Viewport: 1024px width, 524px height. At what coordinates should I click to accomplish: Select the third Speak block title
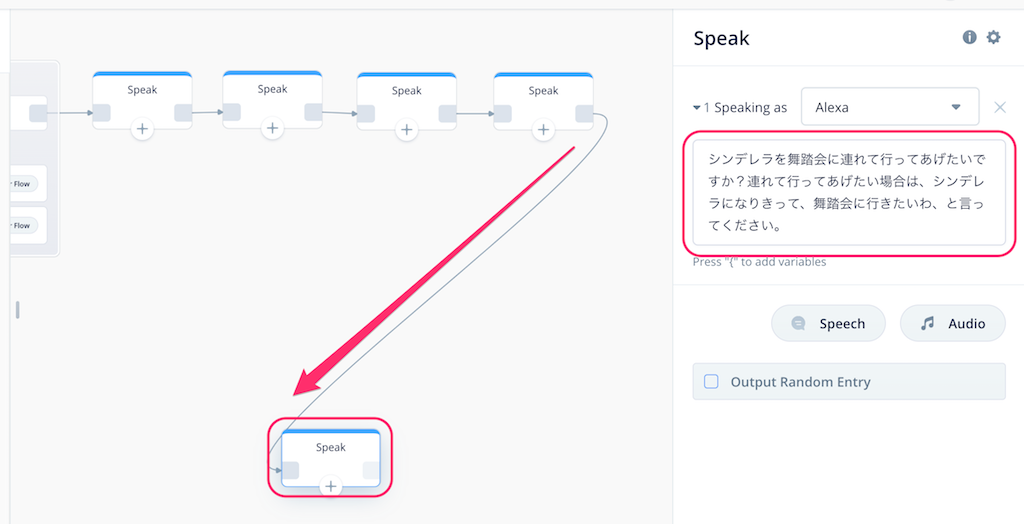tap(406, 91)
